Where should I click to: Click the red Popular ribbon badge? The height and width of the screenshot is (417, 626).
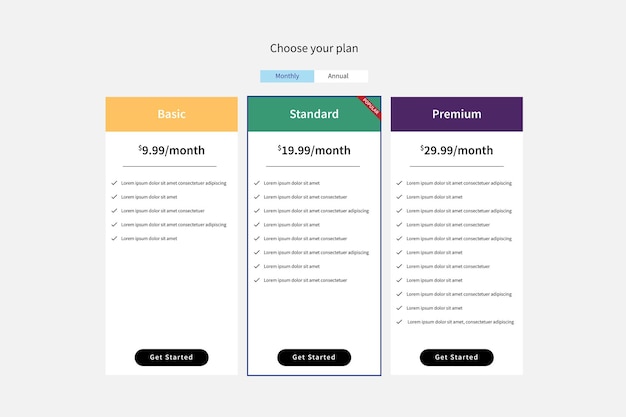370,105
